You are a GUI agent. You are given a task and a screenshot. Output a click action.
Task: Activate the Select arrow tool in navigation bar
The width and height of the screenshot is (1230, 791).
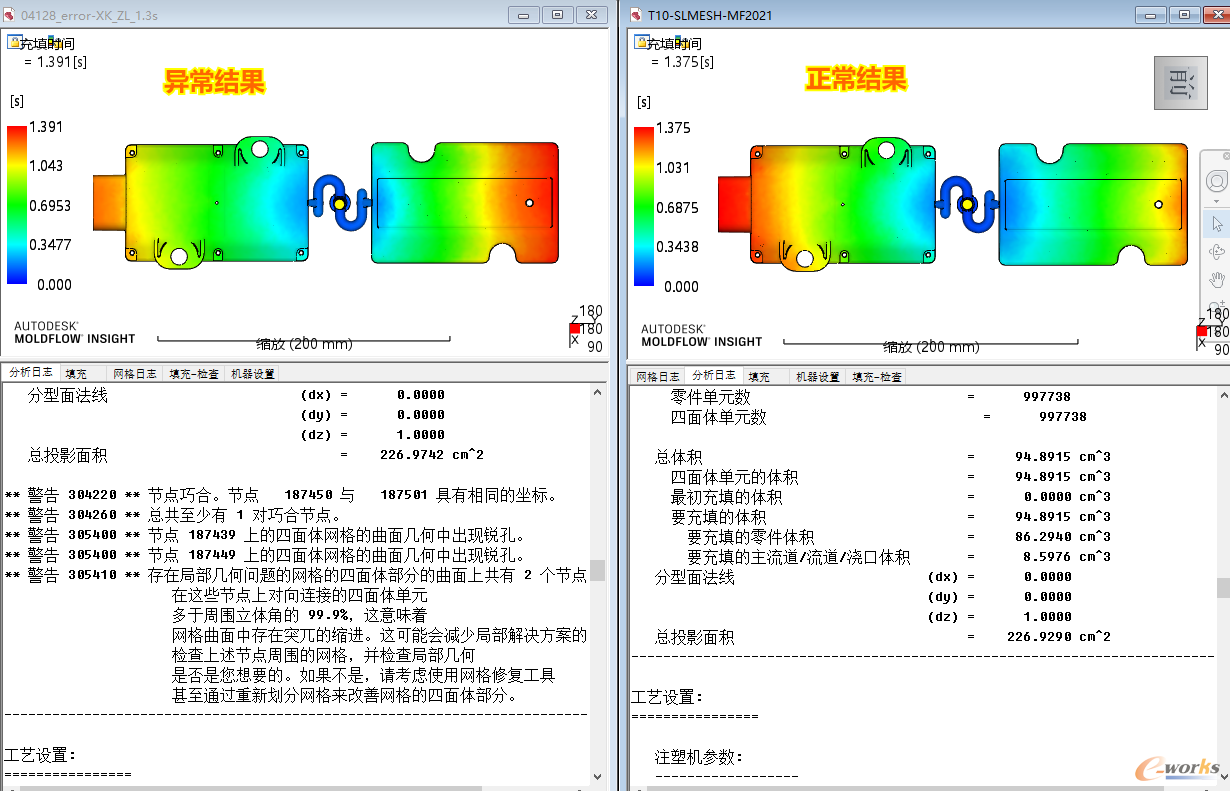point(1217,223)
